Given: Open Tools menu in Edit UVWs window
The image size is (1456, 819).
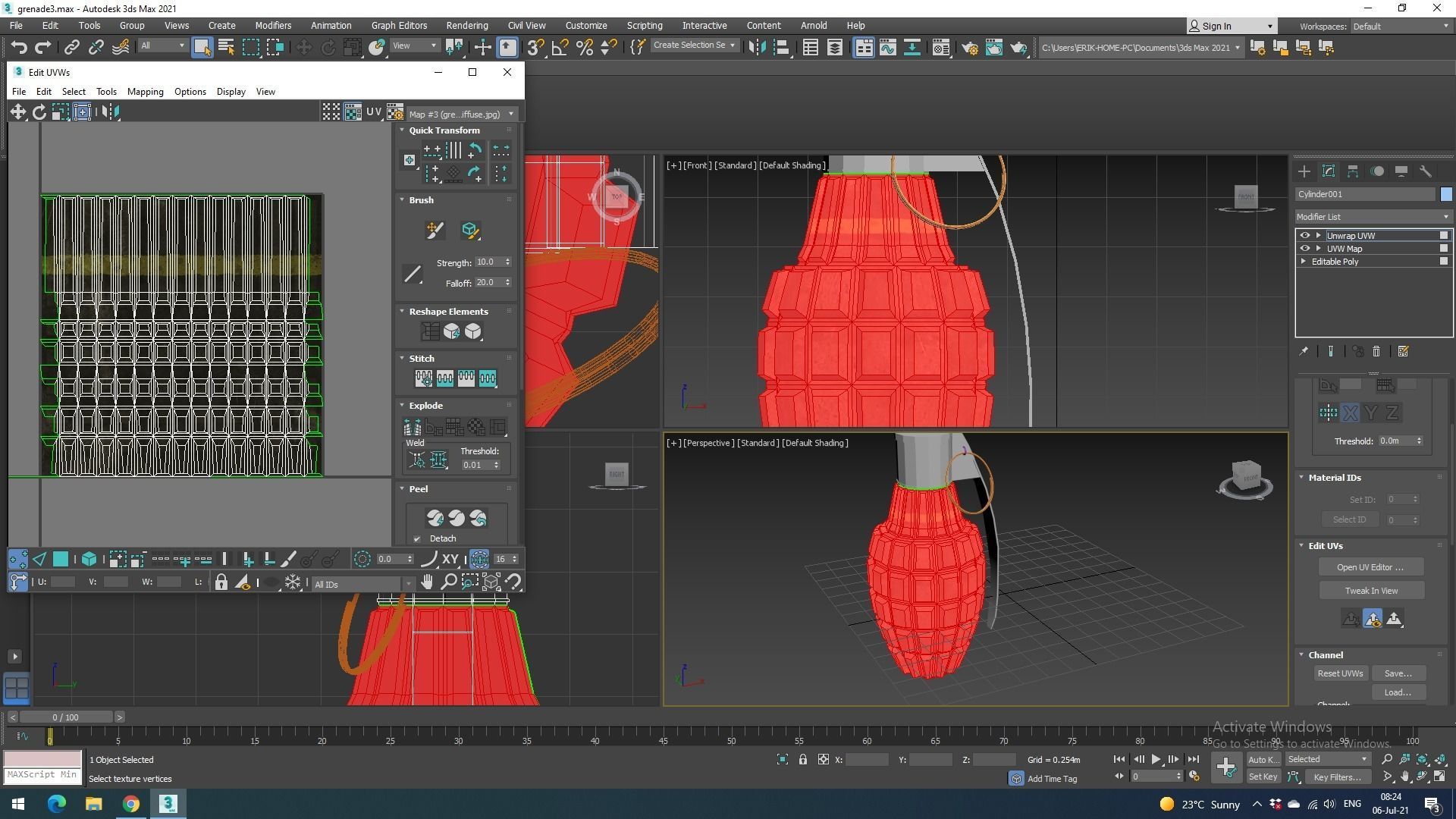Looking at the screenshot, I should coord(106,92).
